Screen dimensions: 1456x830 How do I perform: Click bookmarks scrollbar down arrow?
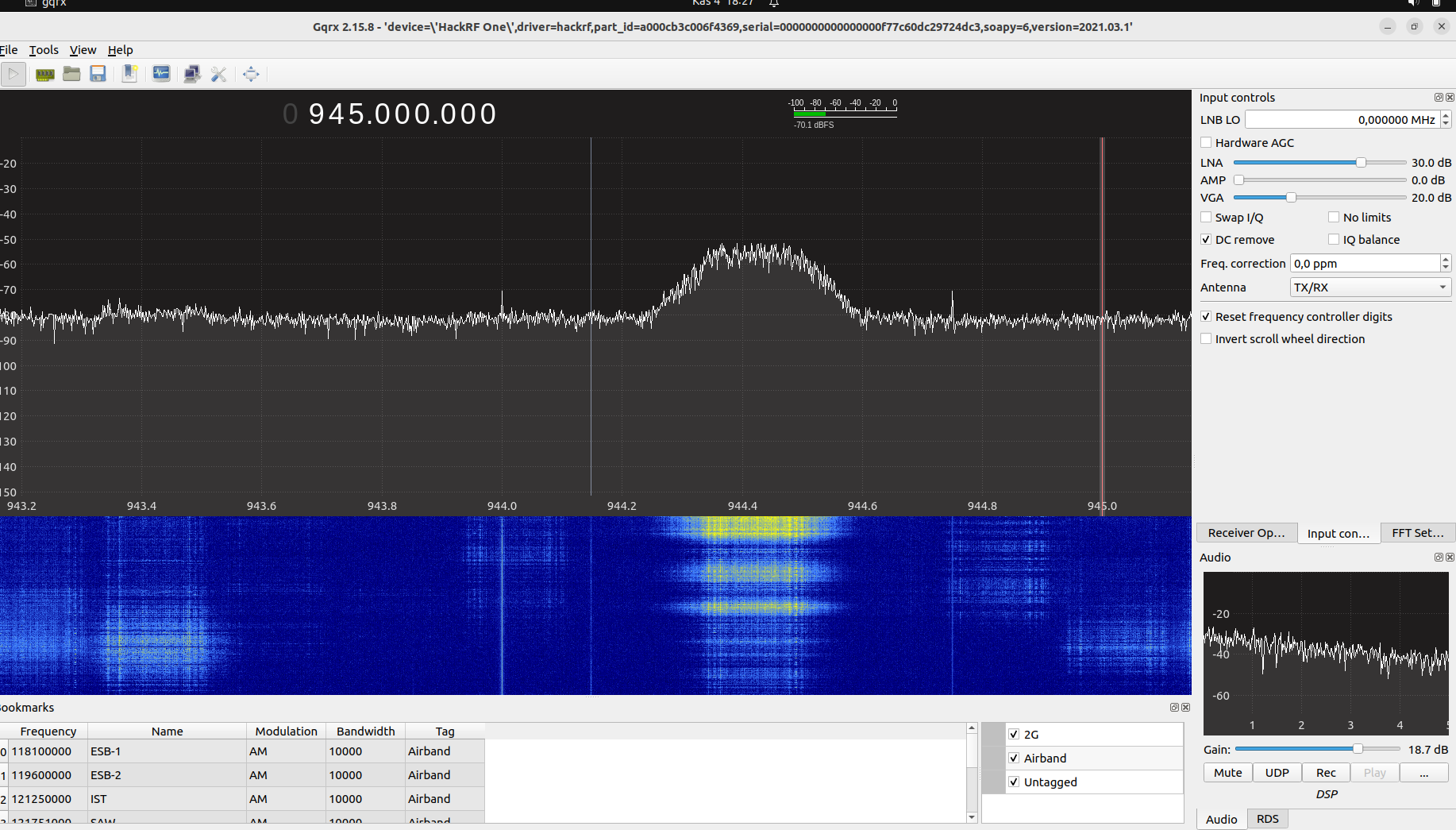pyautogui.click(x=972, y=817)
